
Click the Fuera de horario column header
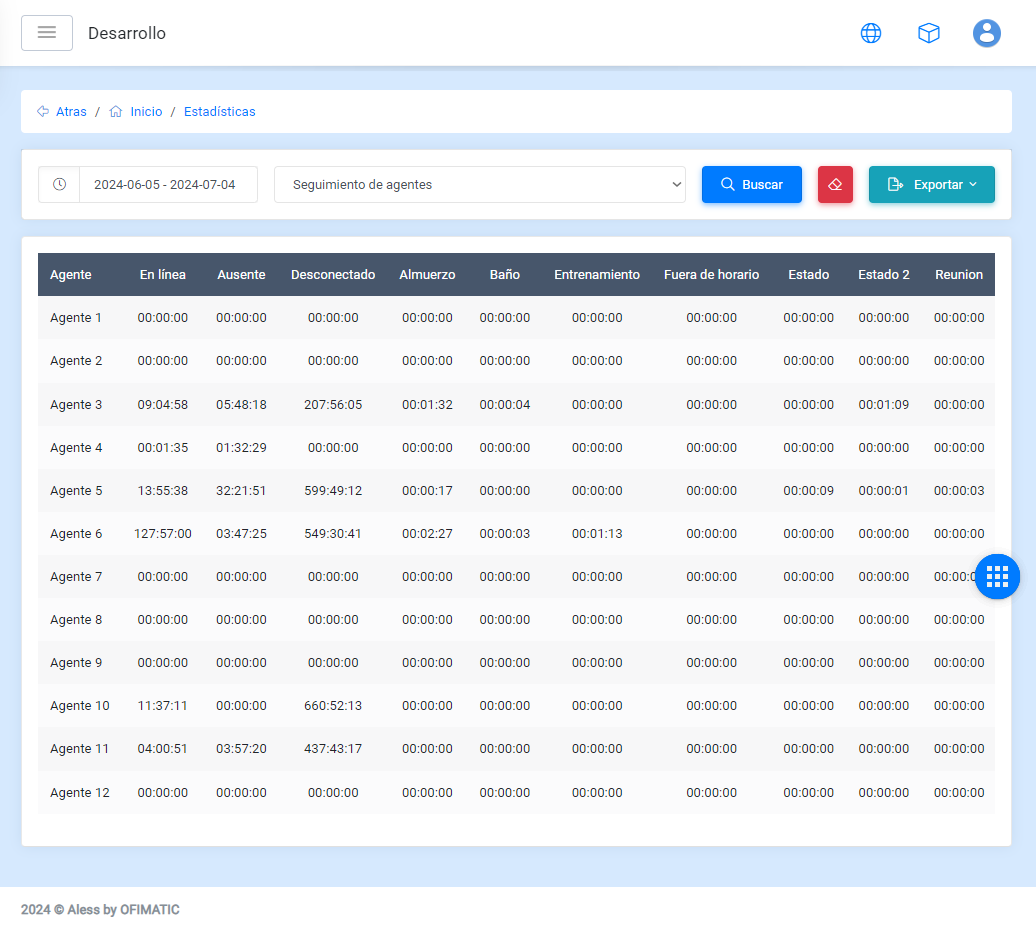point(711,275)
